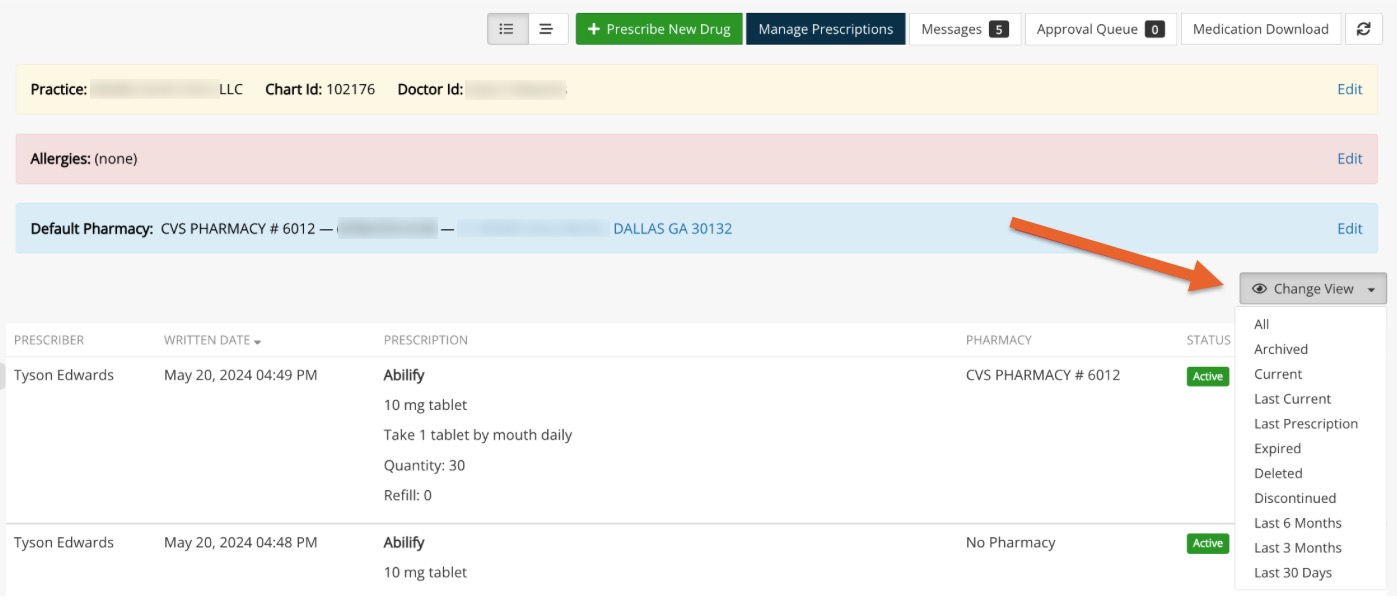Click the 5 badge on Messages
This screenshot has height=599, width=1397.
[998, 29]
